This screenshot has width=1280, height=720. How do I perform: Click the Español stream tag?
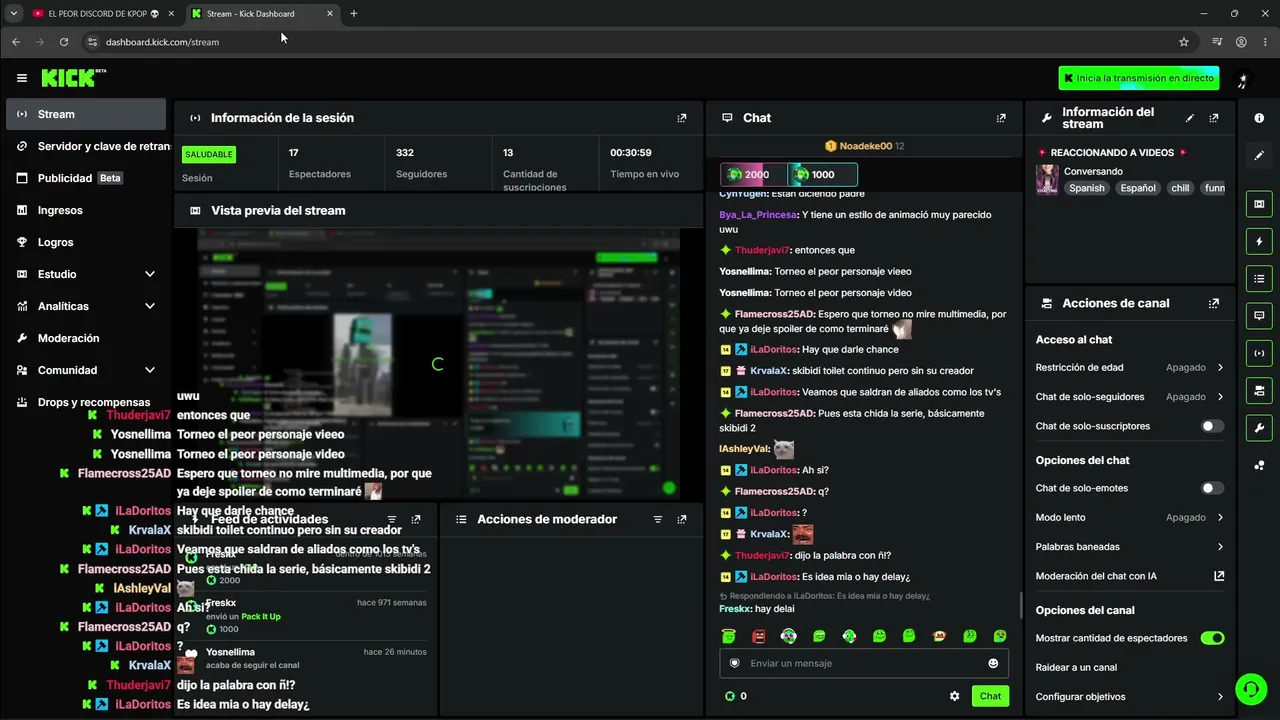click(1138, 188)
